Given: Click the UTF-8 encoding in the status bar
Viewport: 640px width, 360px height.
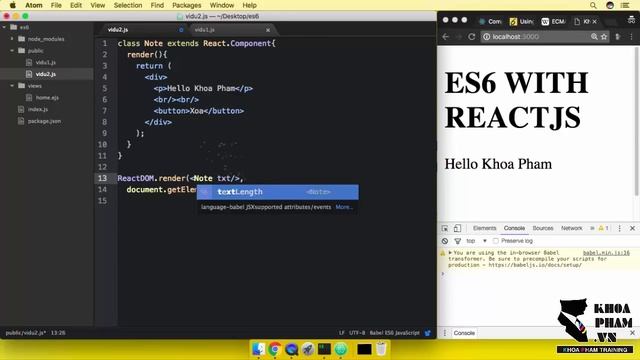Looking at the screenshot, I should 357,333.
